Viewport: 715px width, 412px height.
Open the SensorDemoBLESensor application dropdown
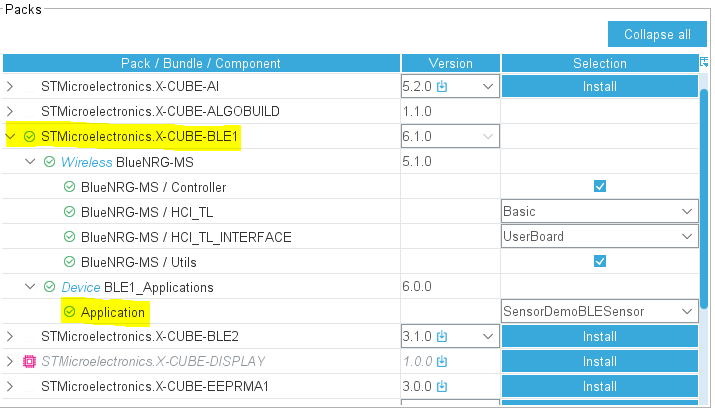[x=600, y=311]
